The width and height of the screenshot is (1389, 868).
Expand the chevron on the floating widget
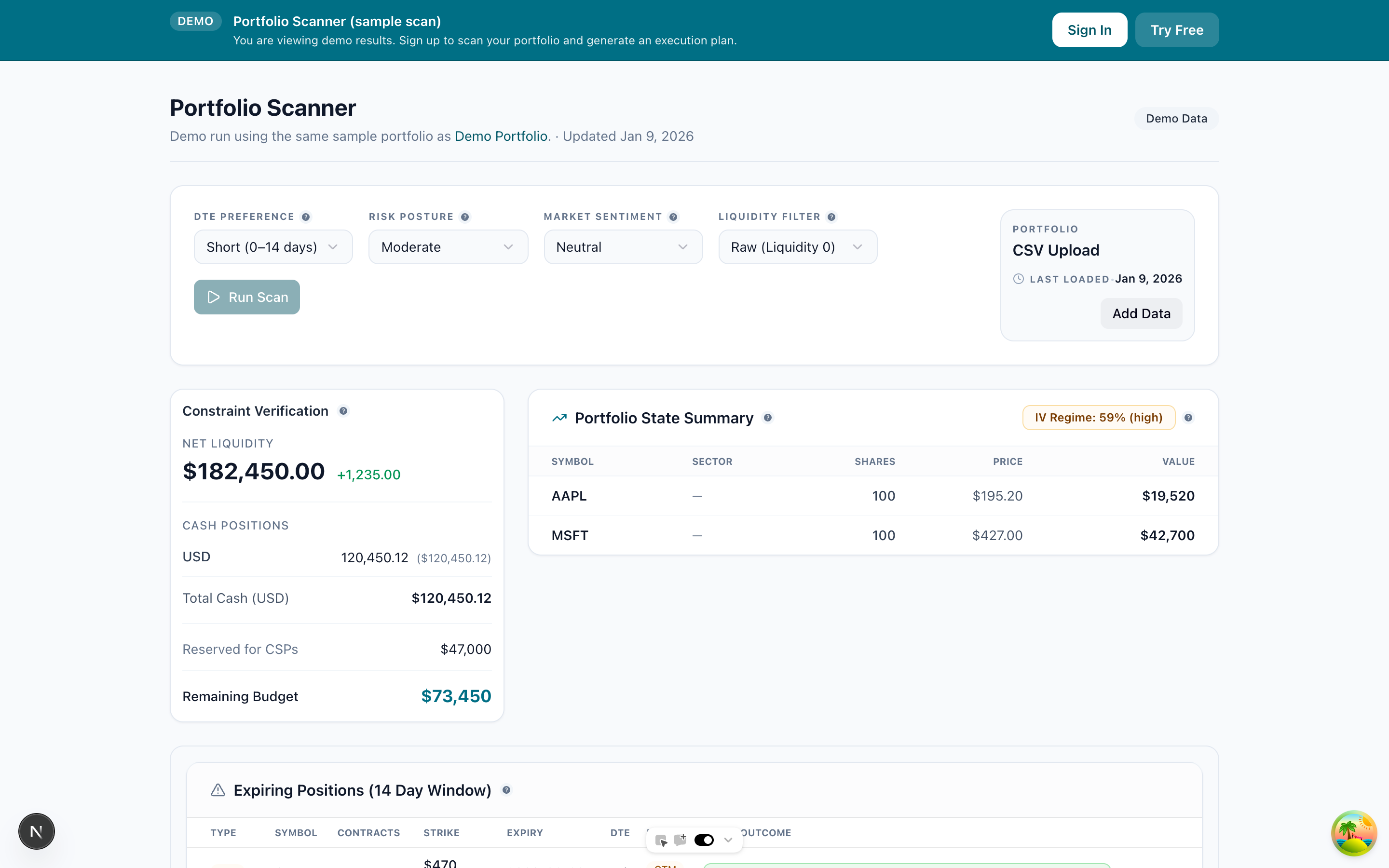[x=728, y=839]
